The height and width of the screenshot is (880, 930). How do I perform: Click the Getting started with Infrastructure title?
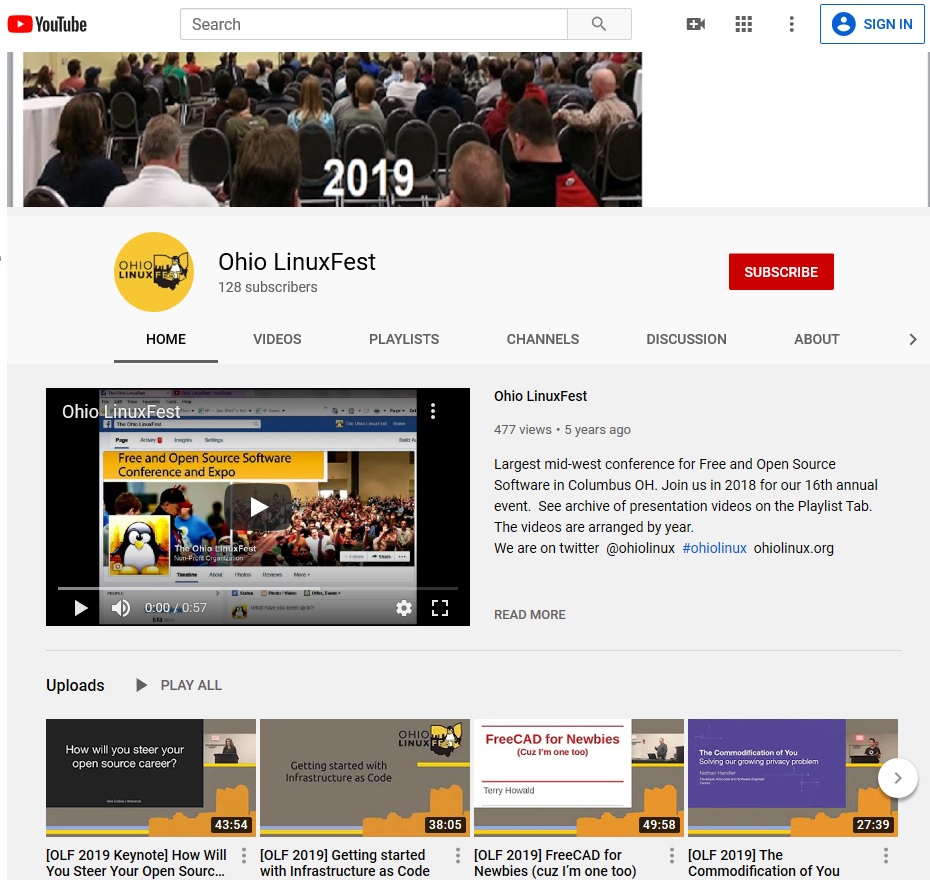point(345,863)
